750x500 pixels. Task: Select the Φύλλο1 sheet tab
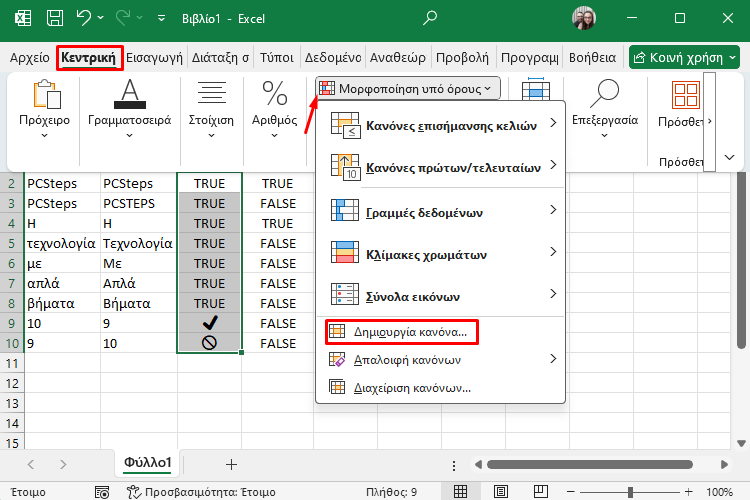coord(147,463)
